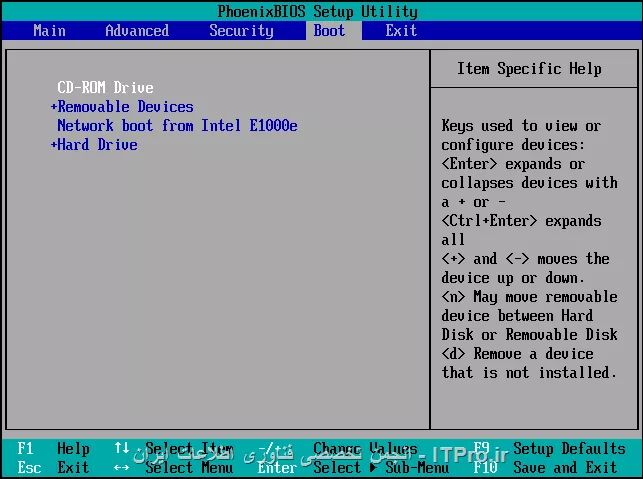Viewport: 643px width, 479px height.
Task: Select CD-ROM Drive boot entry
Action: coord(105,87)
